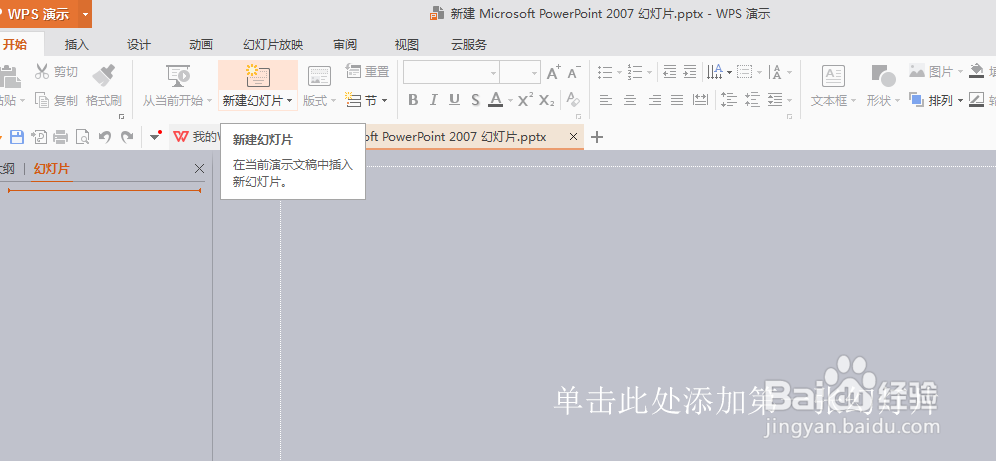996x461 pixels.
Task: Click the Decrease Indent icon
Action: 670,72
